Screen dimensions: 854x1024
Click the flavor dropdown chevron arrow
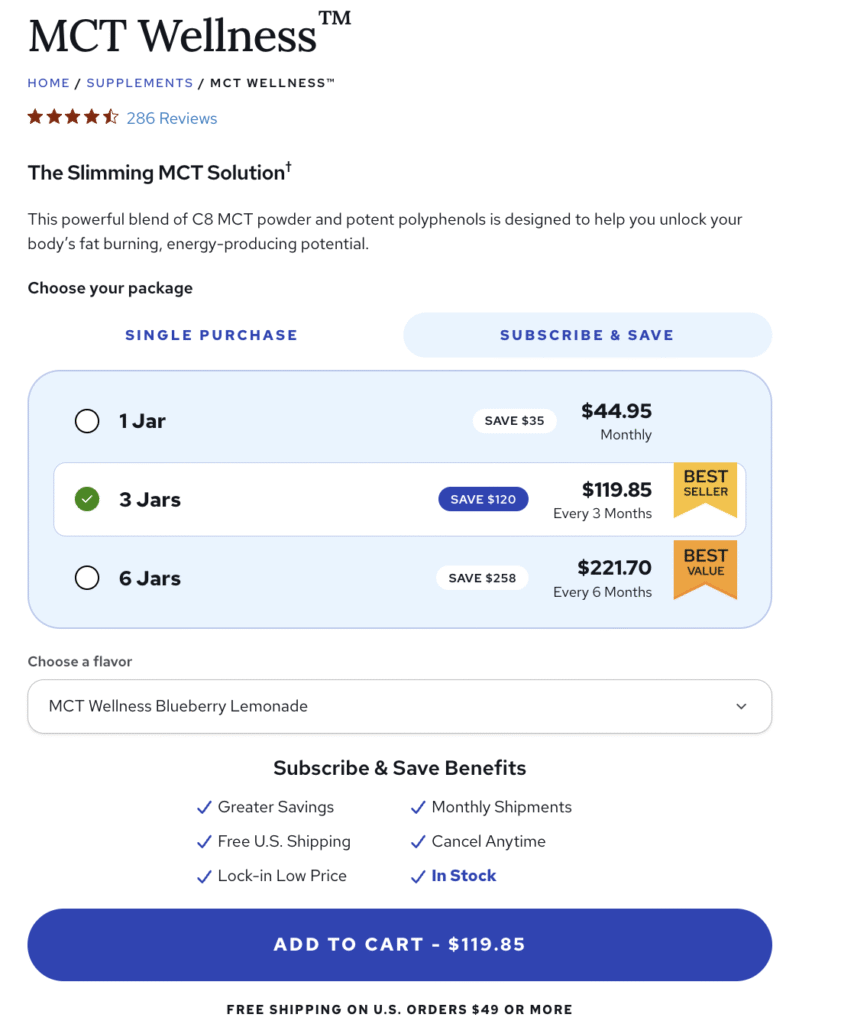pos(741,706)
